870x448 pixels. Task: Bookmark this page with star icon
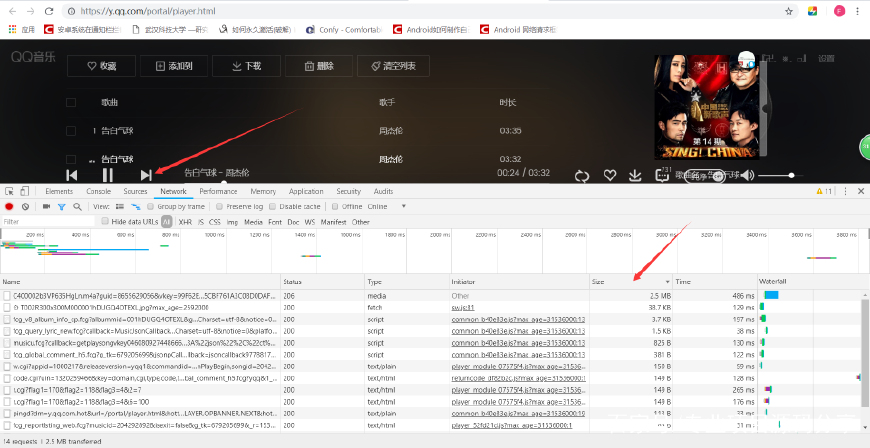788,11
